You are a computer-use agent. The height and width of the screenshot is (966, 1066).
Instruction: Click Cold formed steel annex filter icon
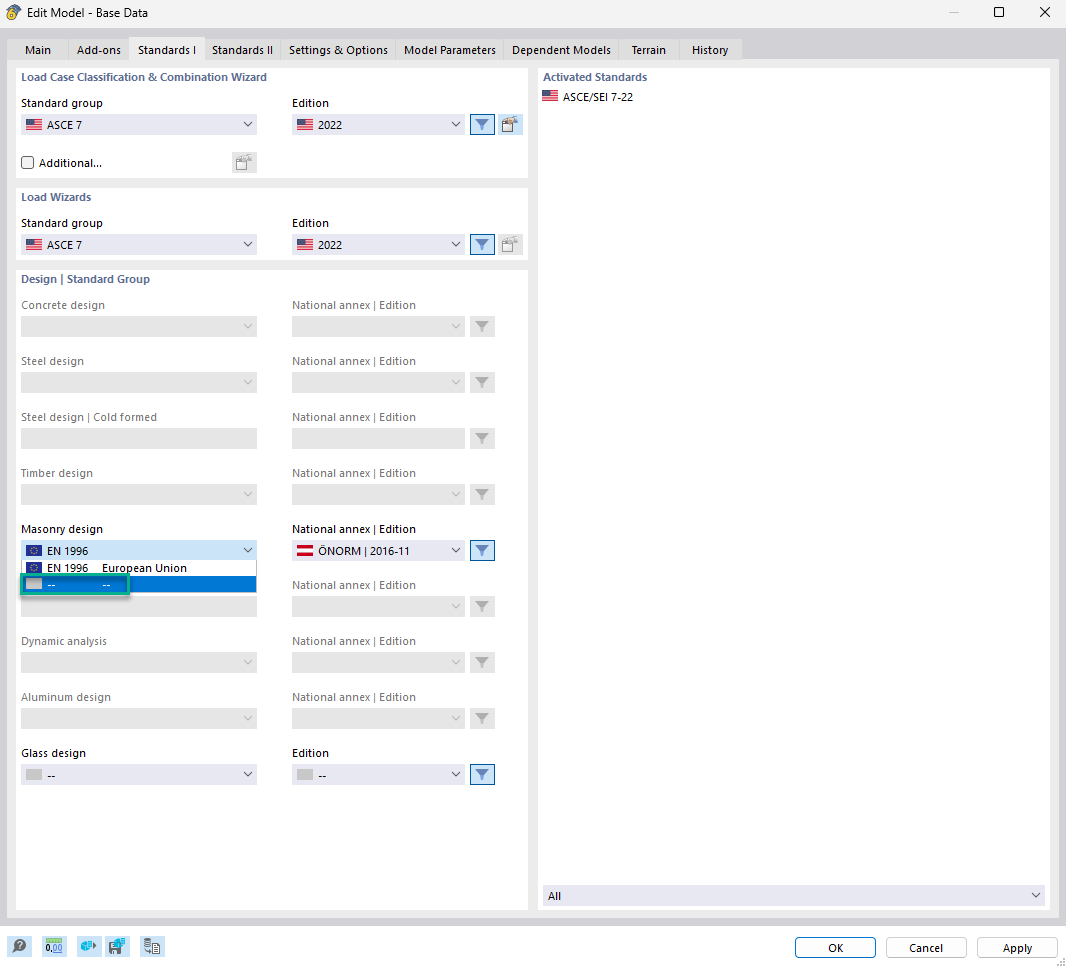(482, 438)
